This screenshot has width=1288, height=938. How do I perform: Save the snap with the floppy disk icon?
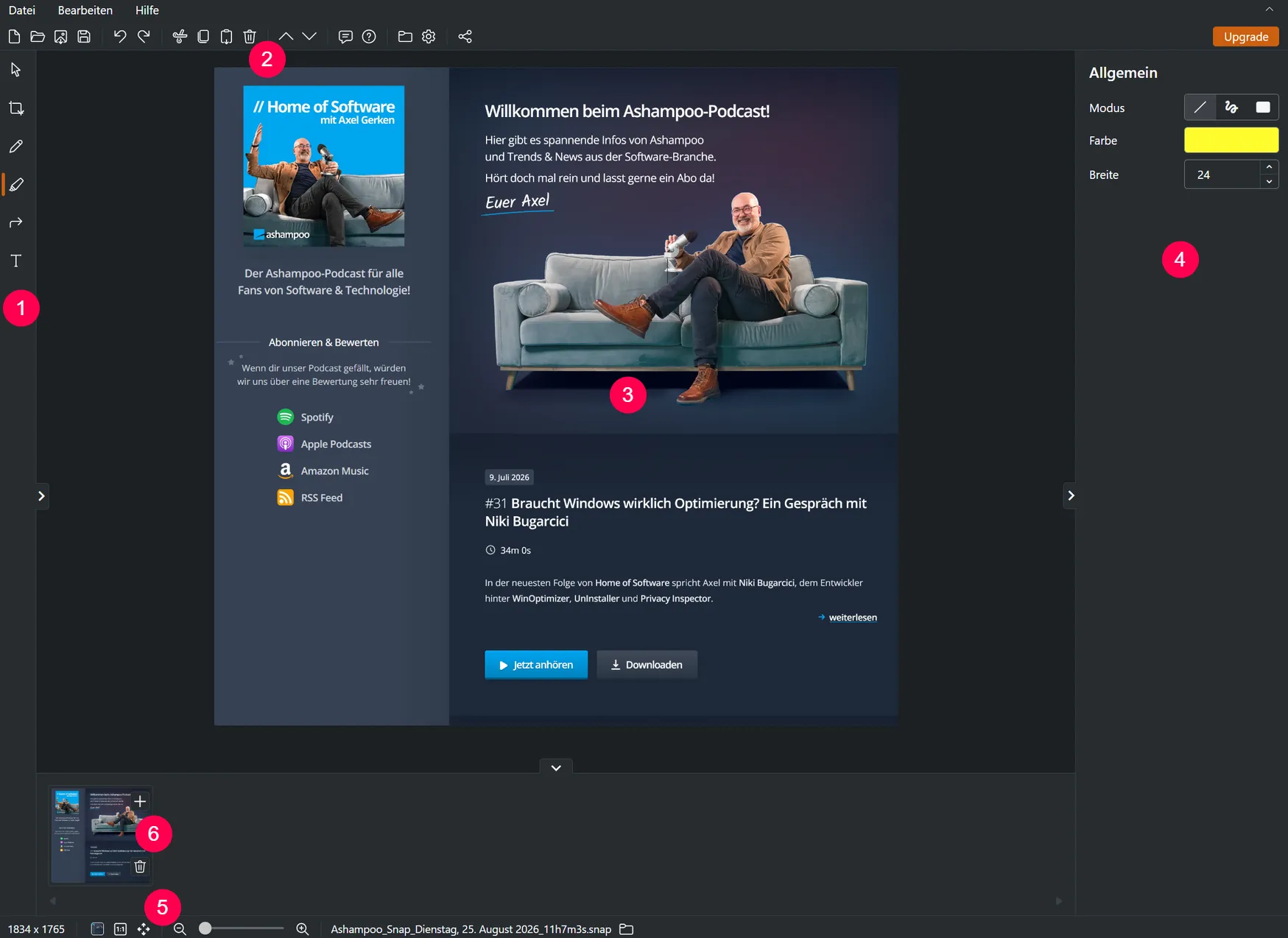(x=84, y=37)
